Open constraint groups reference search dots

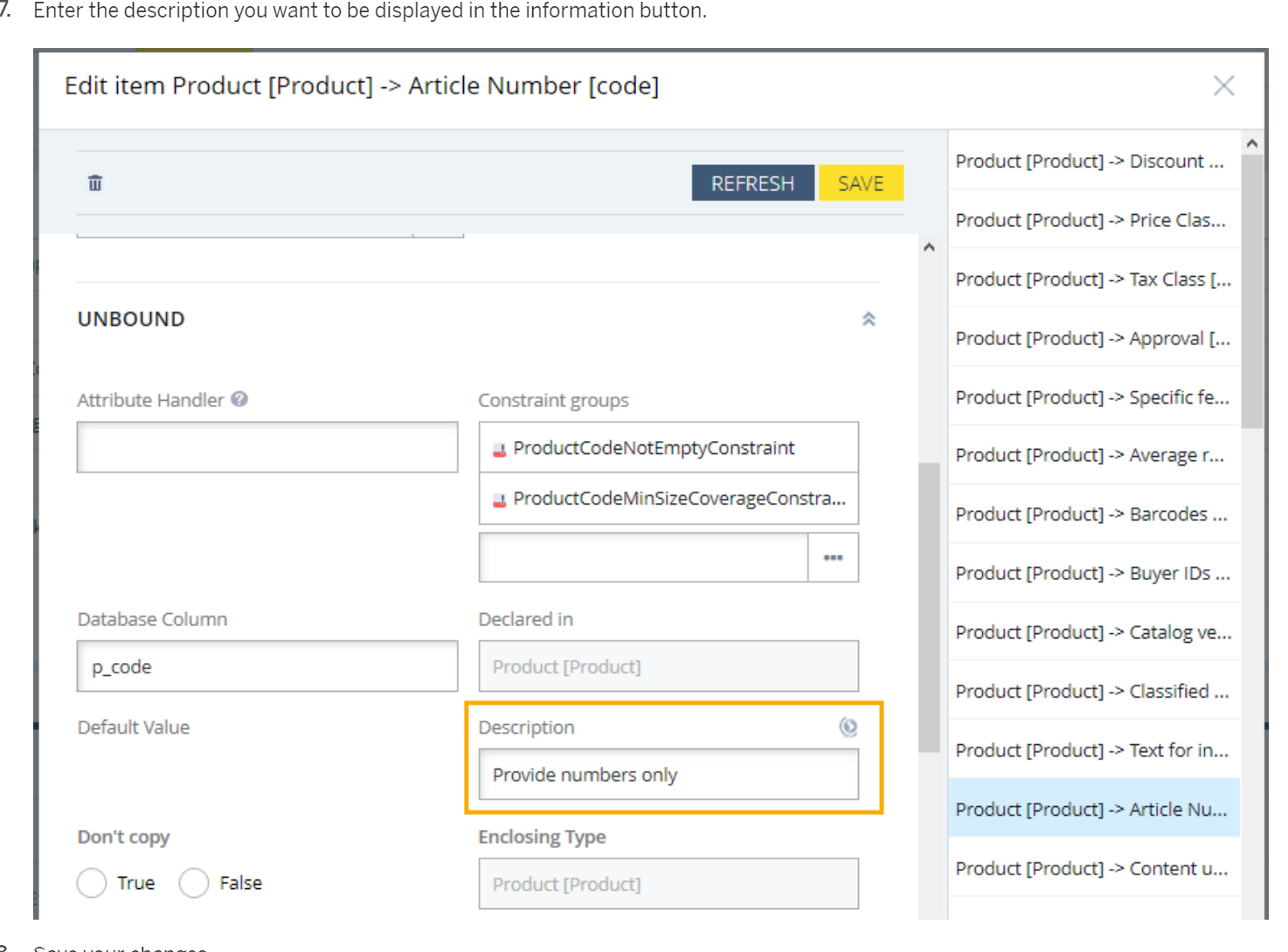point(834,557)
